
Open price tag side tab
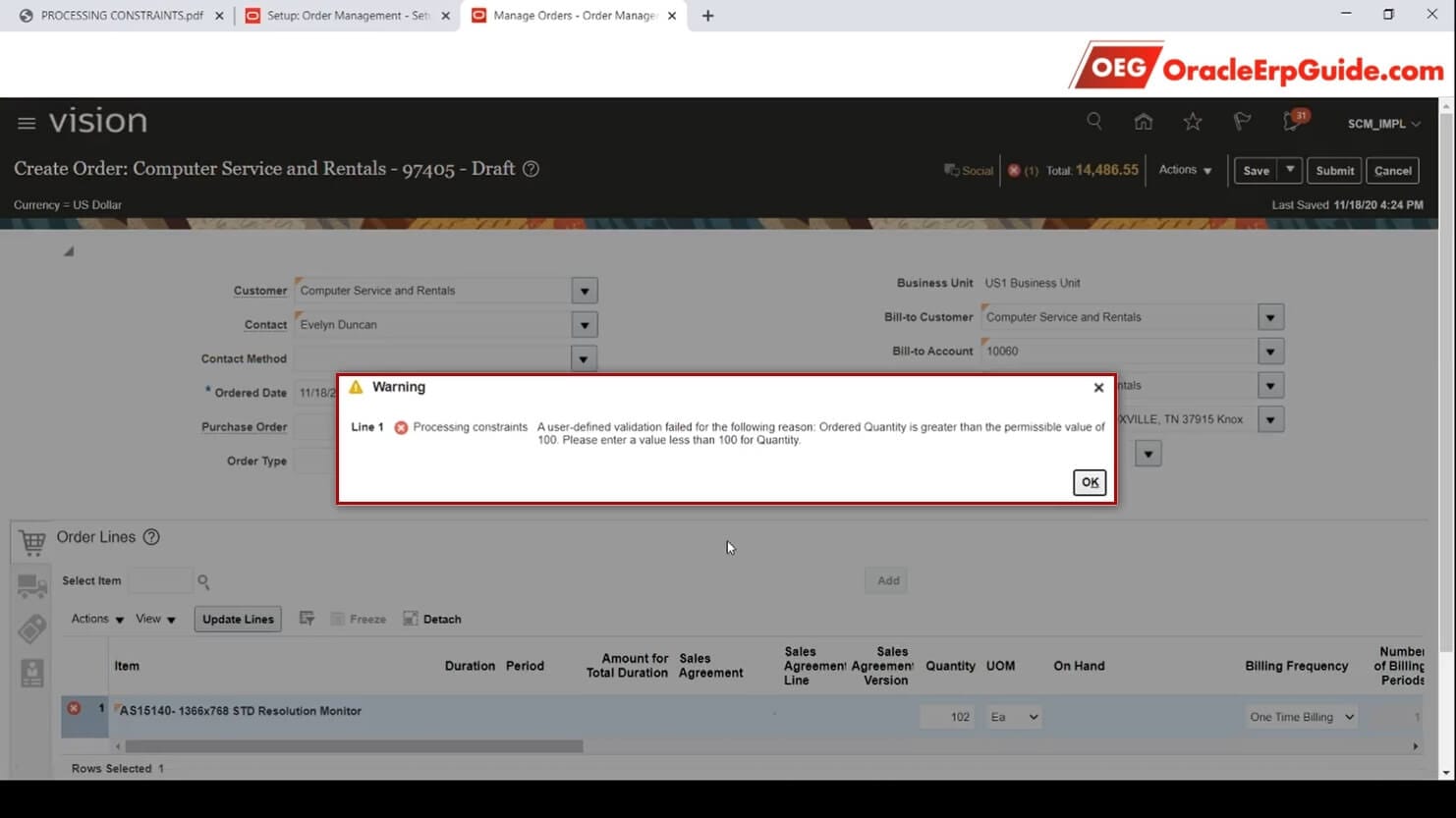[31, 628]
